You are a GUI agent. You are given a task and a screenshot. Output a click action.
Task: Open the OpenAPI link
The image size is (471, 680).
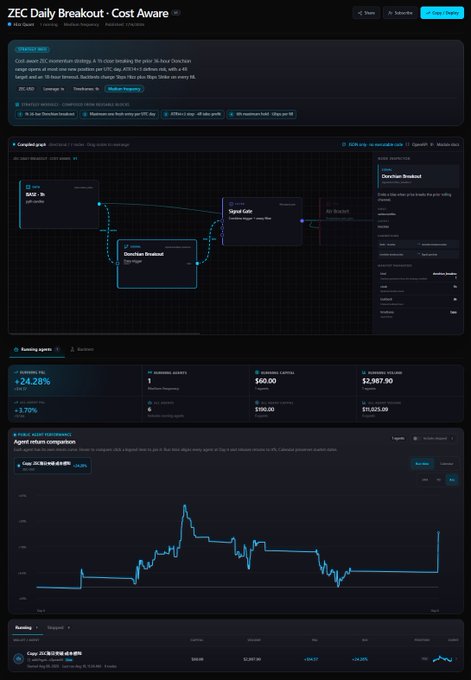click(419, 144)
